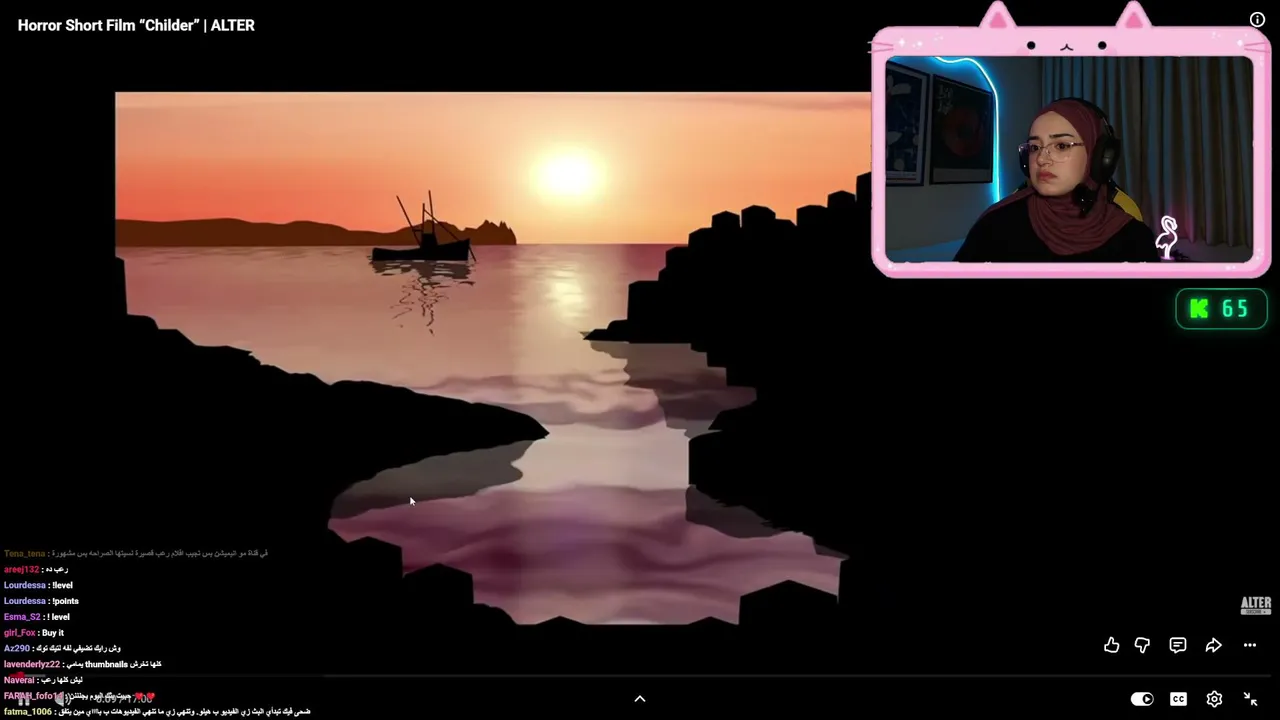Expand the more videos chevron
Screen dimensions: 1280x720
click(x=640, y=699)
